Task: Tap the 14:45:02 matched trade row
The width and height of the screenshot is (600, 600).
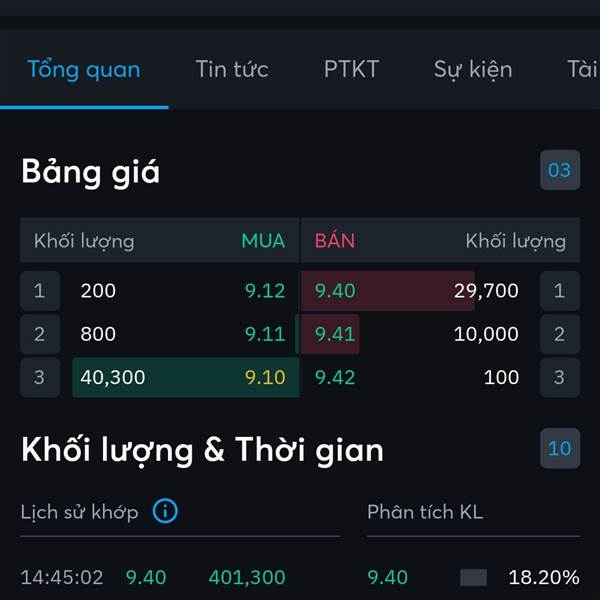Action: [x=153, y=577]
